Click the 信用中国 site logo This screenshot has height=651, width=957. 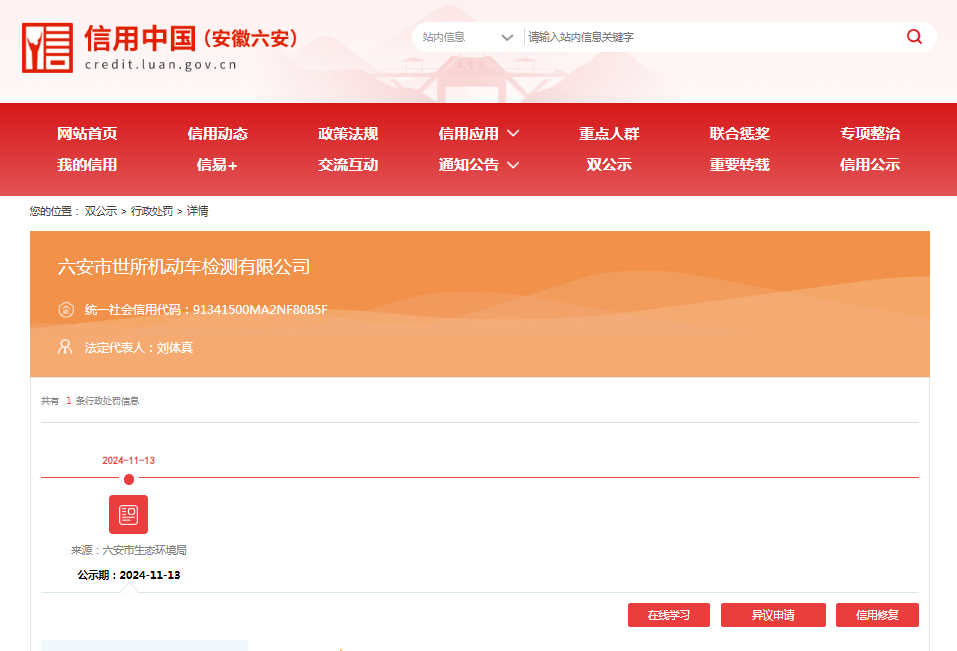(x=160, y=48)
